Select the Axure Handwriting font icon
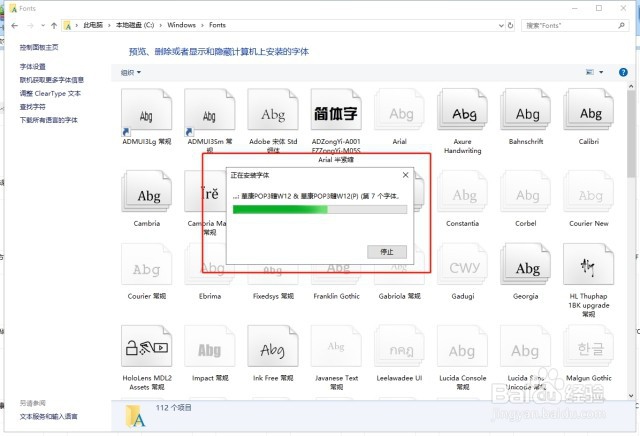The image size is (640, 436). [462, 110]
